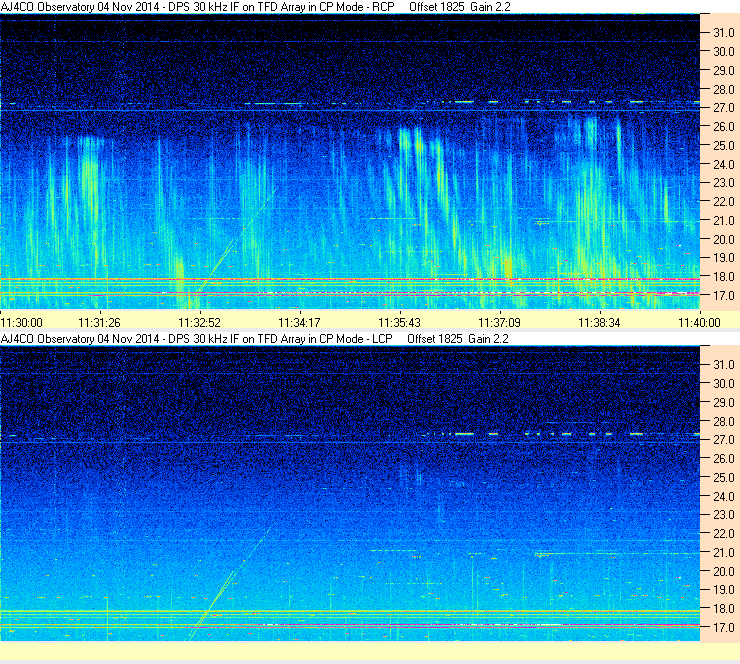This screenshot has width=740, height=664.
Task: Pick the 24.0 frequency label in LCP chart
Action: pyautogui.click(x=723, y=496)
